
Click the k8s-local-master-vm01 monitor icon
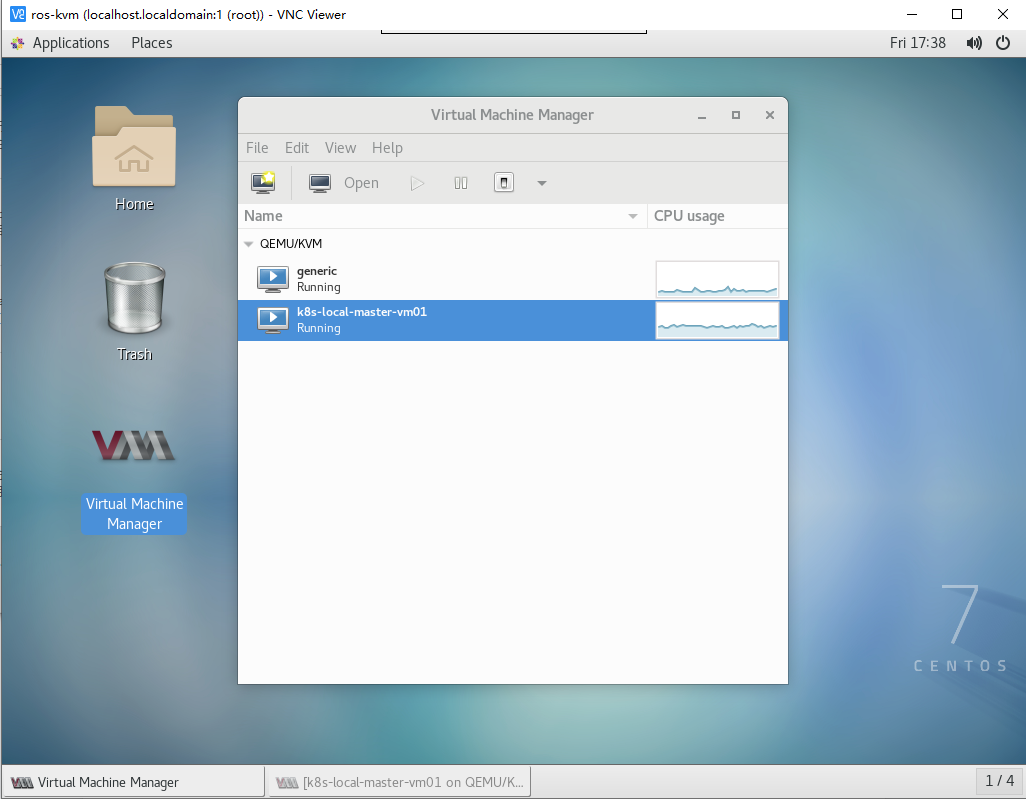click(x=273, y=321)
